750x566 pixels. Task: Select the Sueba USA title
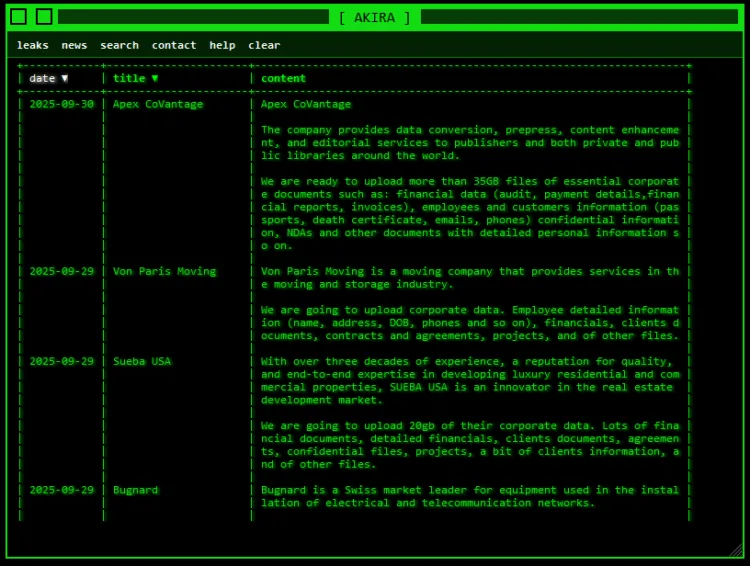tap(142, 361)
